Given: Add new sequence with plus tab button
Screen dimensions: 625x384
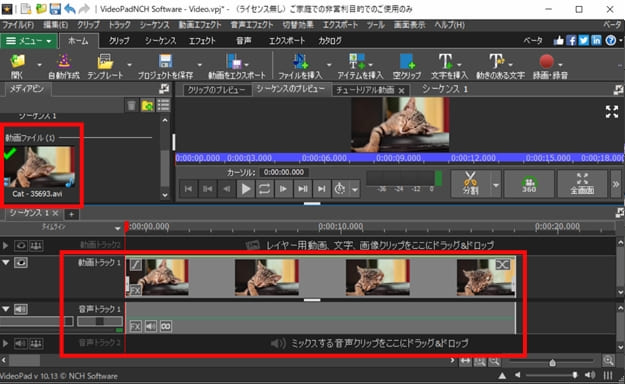Looking at the screenshot, I should [71, 215].
